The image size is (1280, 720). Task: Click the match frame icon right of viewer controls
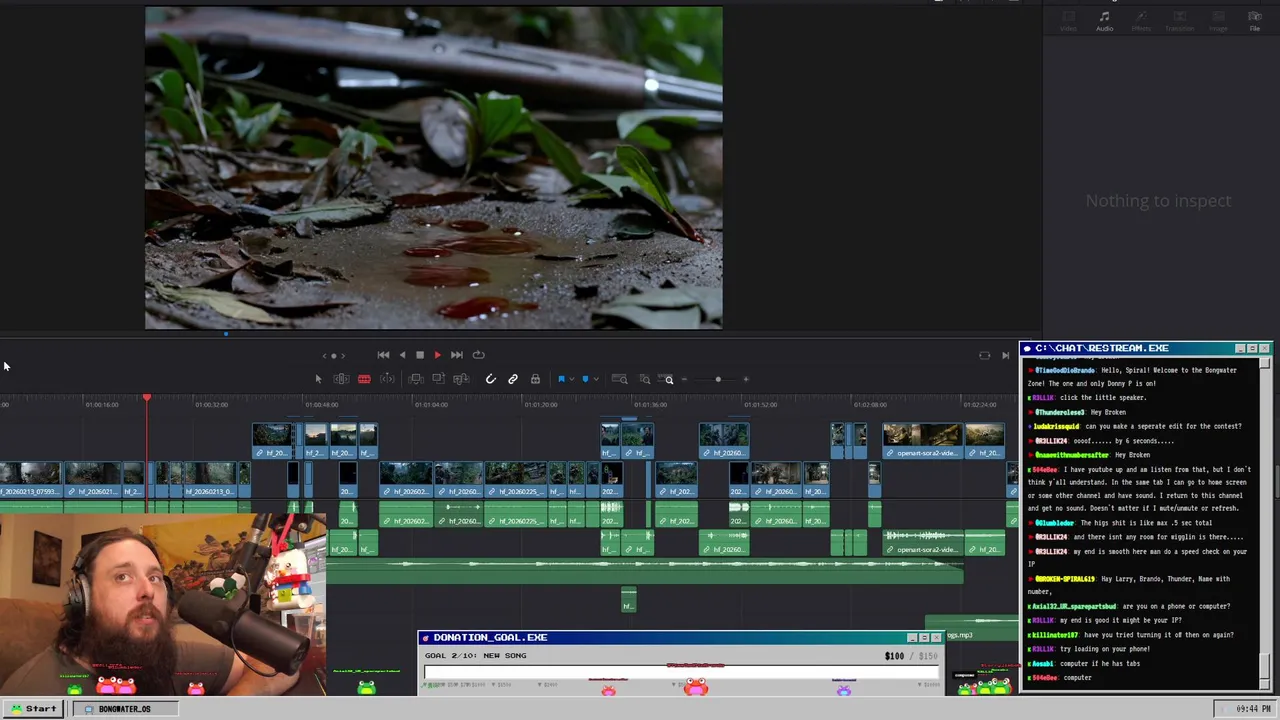click(984, 355)
